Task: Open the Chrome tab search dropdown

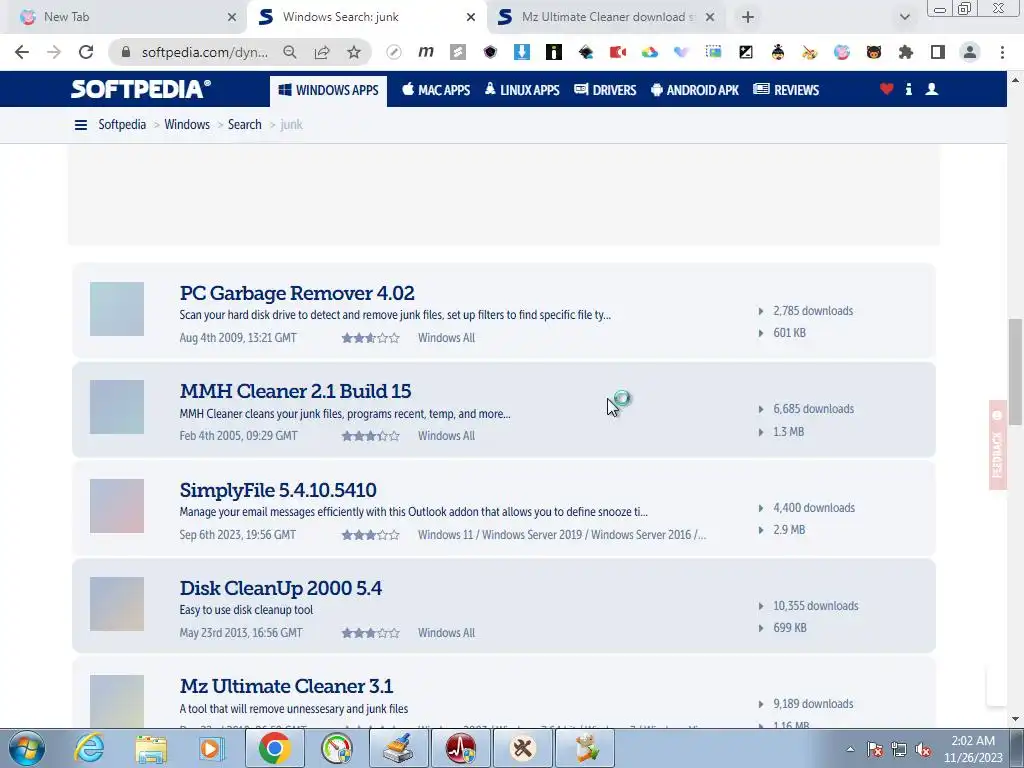Action: pyautogui.click(x=904, y=17)
